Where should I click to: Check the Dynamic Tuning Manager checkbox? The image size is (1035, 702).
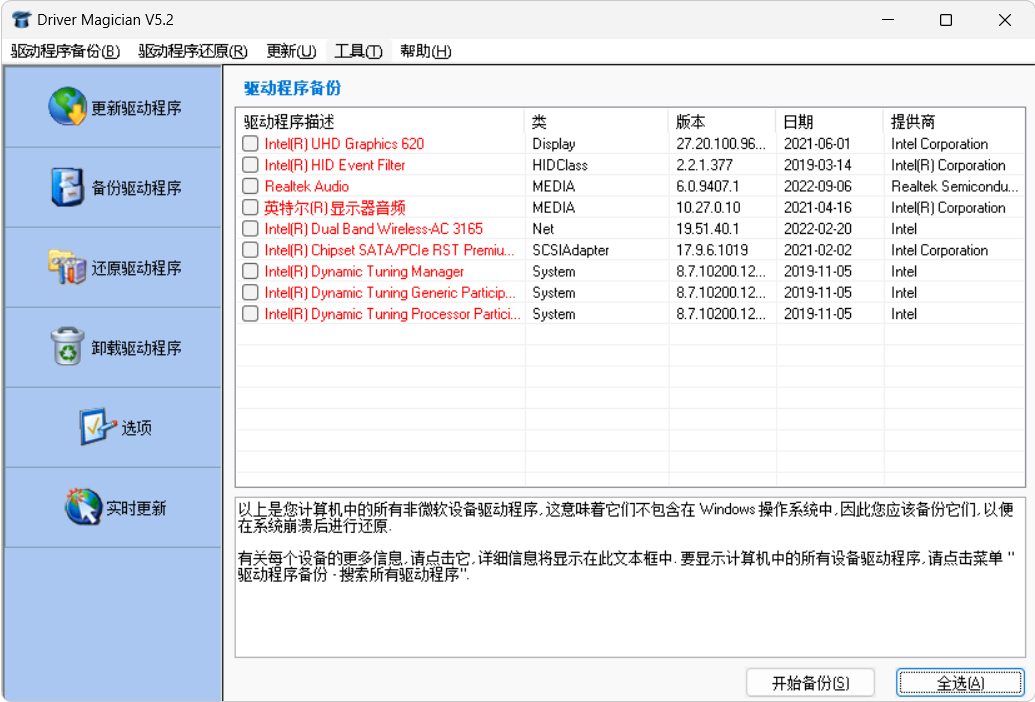point(250,271)
